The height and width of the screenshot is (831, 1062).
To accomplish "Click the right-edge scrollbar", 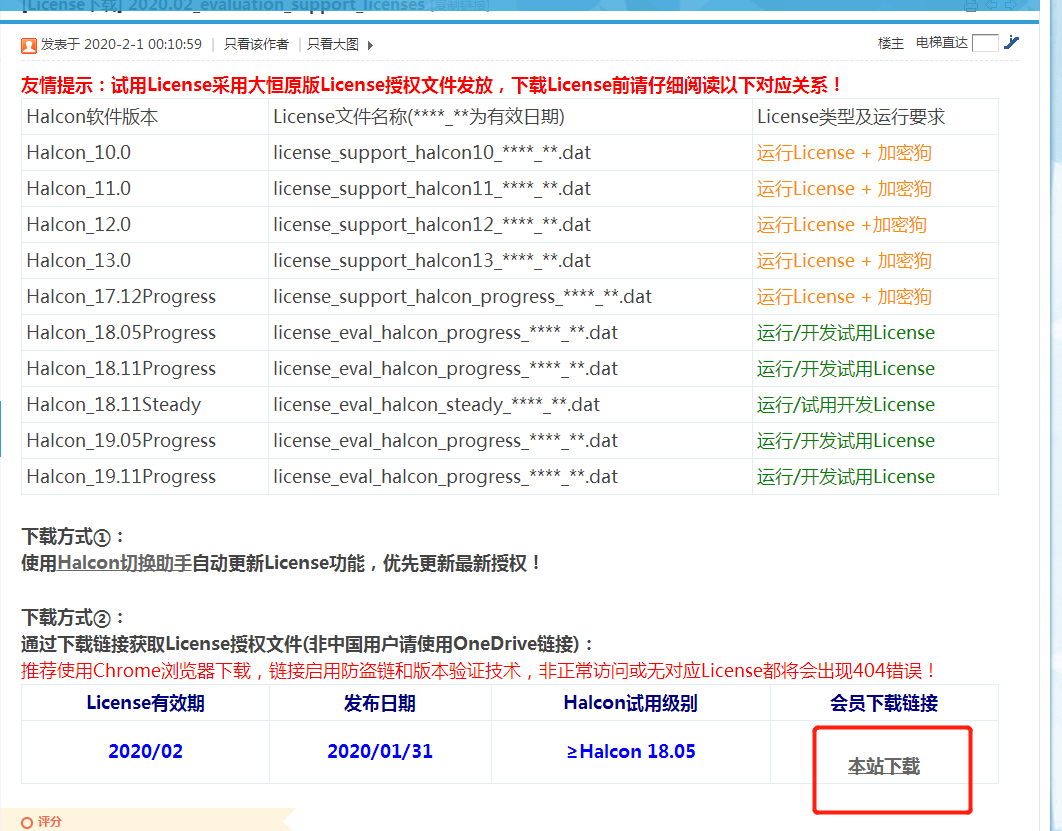I will click(1055, 400).
